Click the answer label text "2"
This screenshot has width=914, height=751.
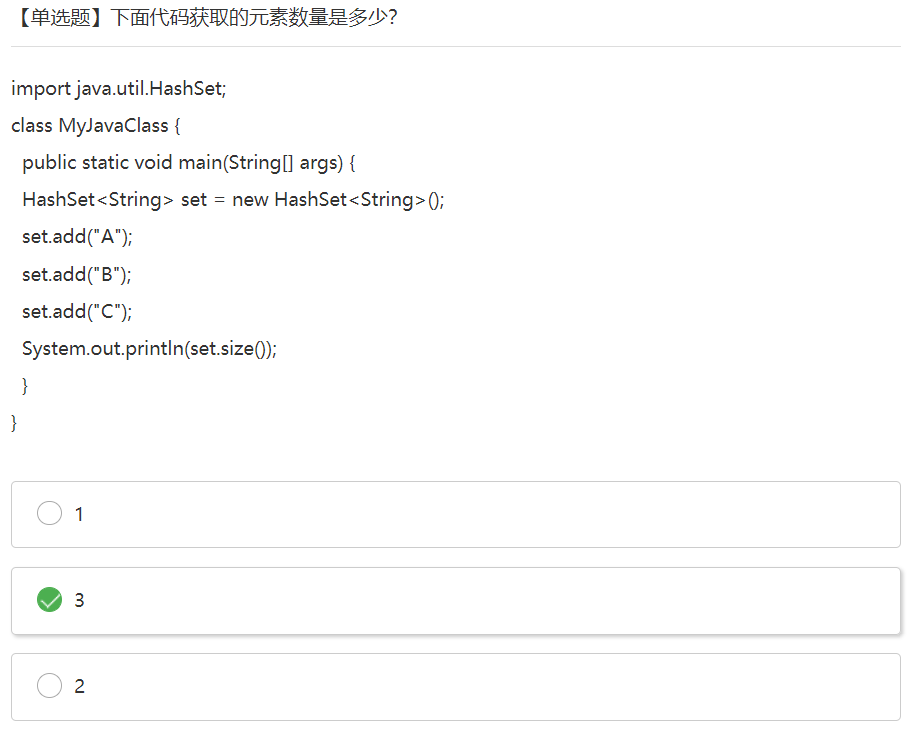(79, 686)
